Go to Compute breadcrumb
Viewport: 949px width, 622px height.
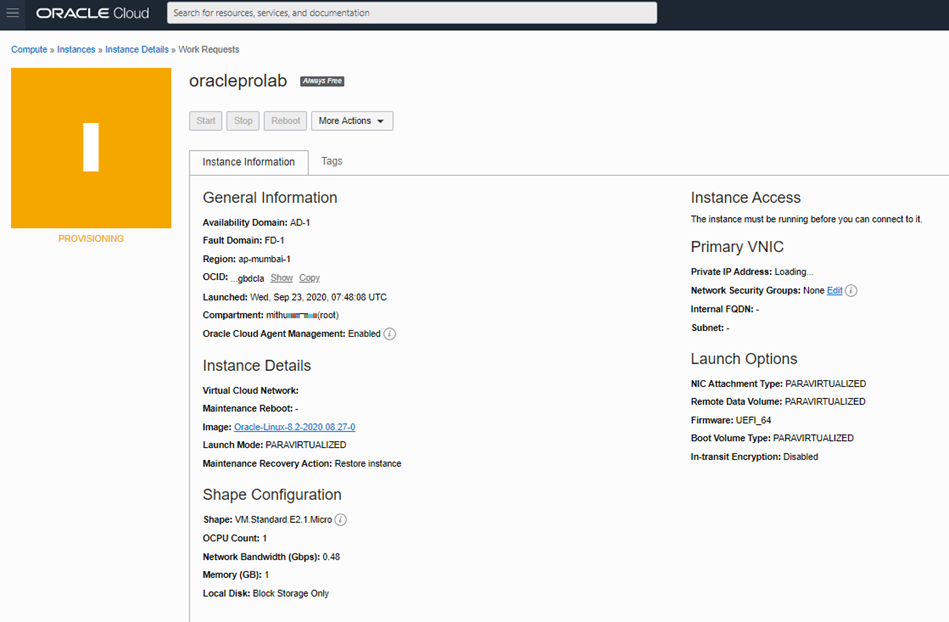coord(29,50)
